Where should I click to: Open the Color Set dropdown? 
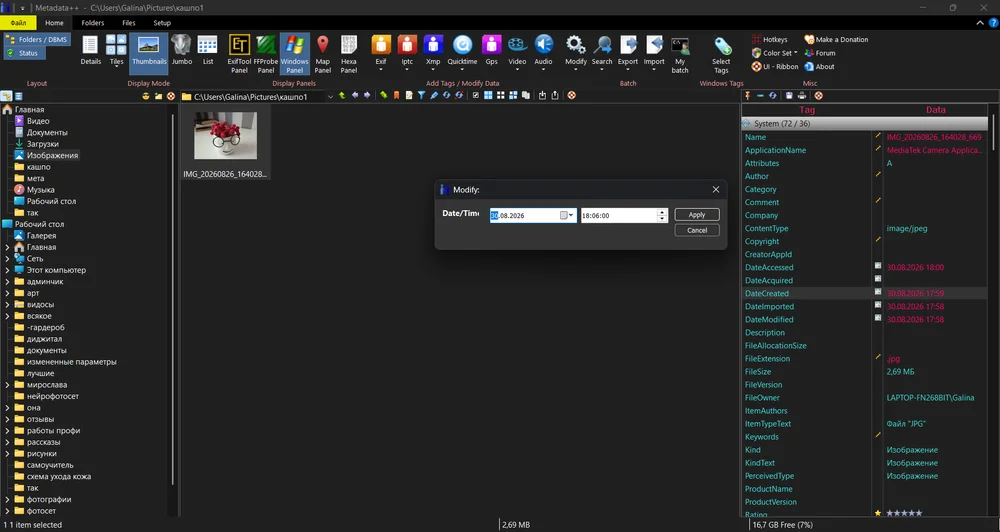775,53
